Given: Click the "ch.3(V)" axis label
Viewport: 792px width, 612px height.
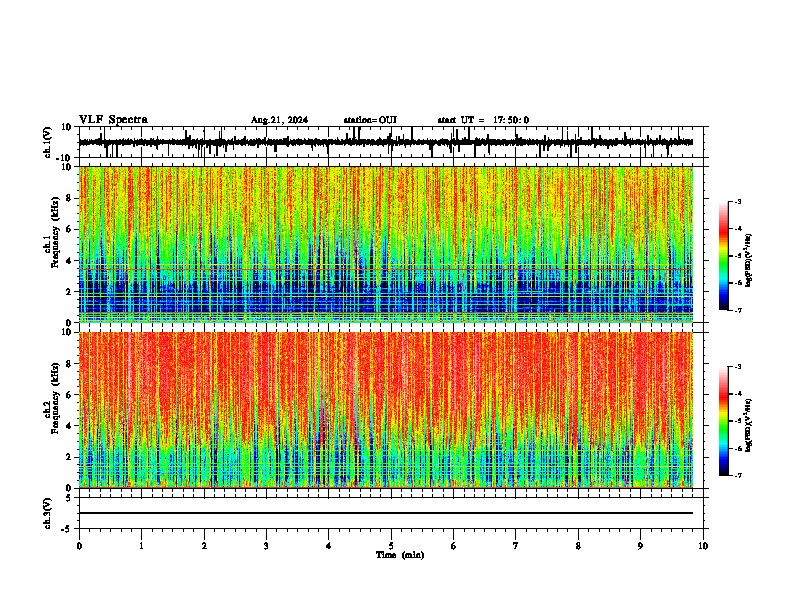Looking at the screenshot, I should tap(48, 513).
